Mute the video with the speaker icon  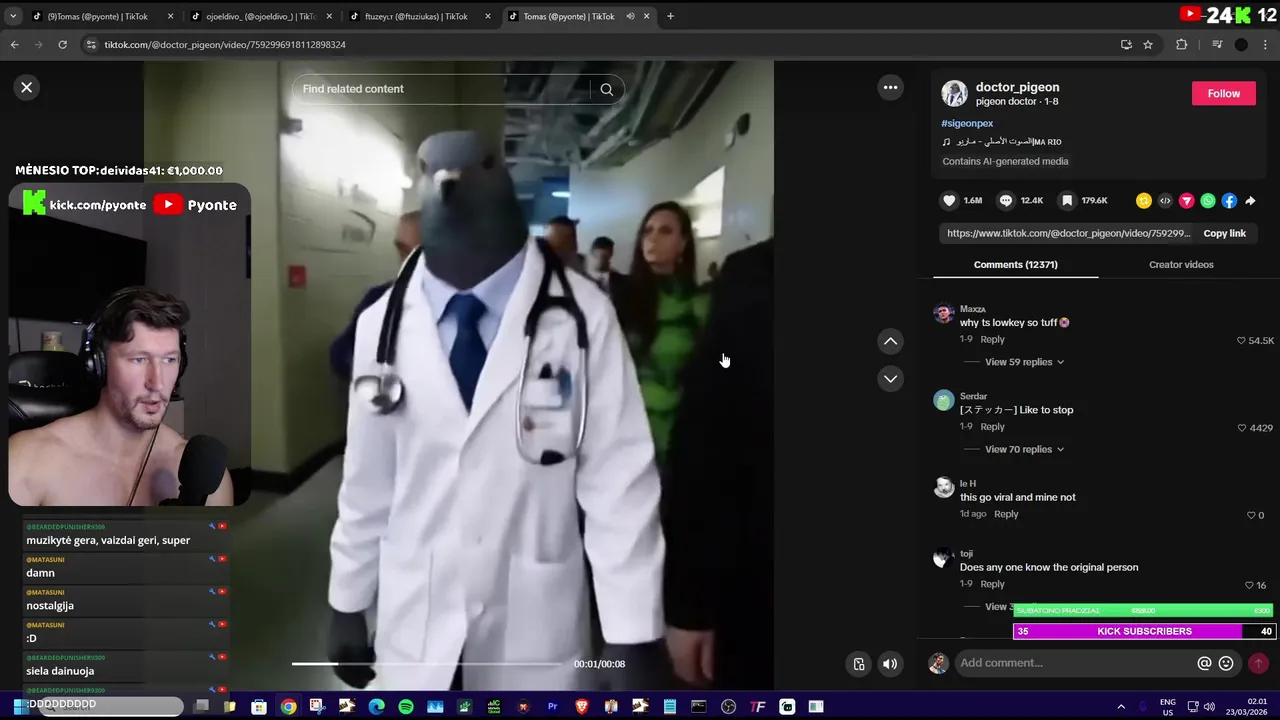[x=890, y=664]
